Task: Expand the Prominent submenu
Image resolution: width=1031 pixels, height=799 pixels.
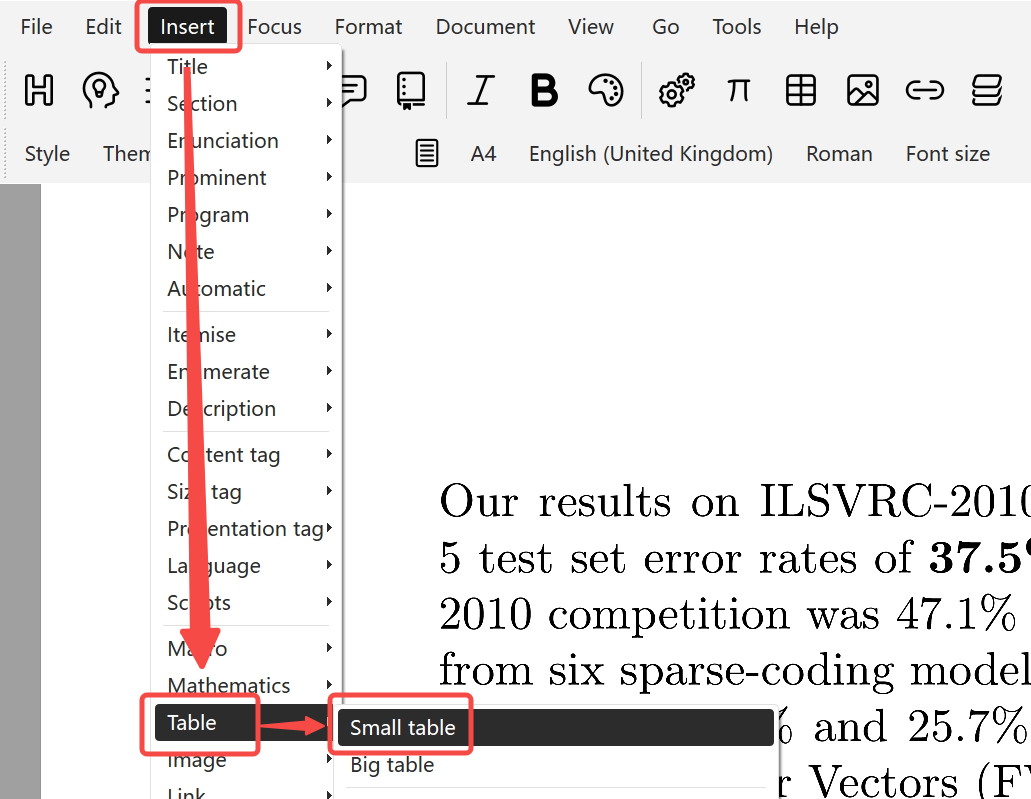Action: click(247, 178)
